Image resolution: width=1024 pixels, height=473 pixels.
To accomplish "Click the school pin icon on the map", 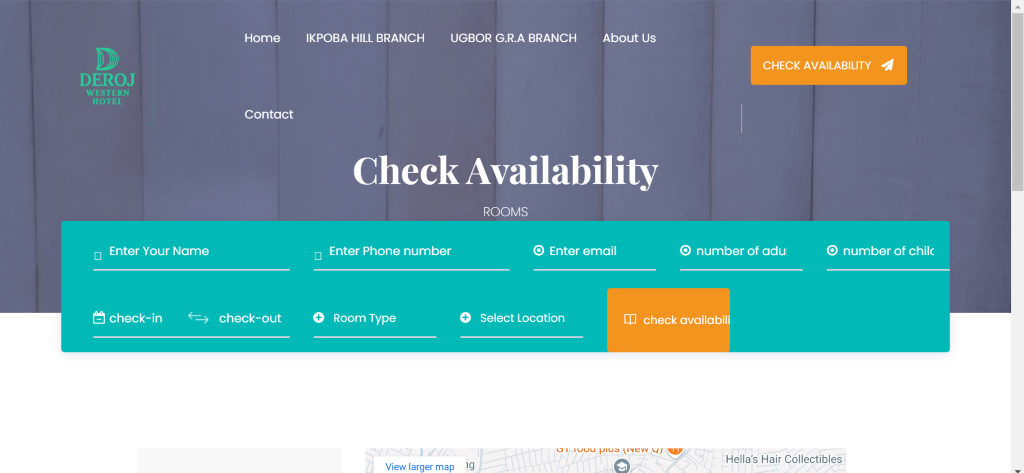I will pyautogui.click(x=622, y=466).
